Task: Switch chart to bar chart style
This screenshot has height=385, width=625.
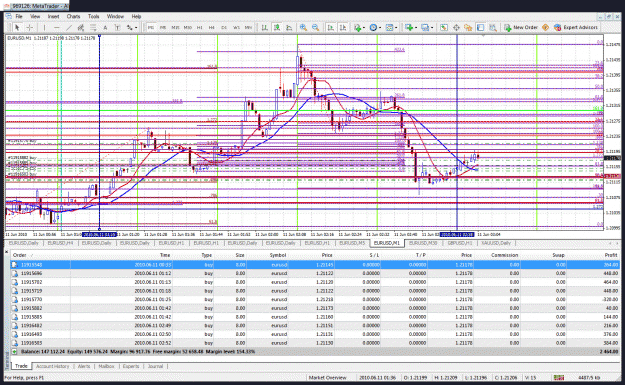Action: click(264, 28)
